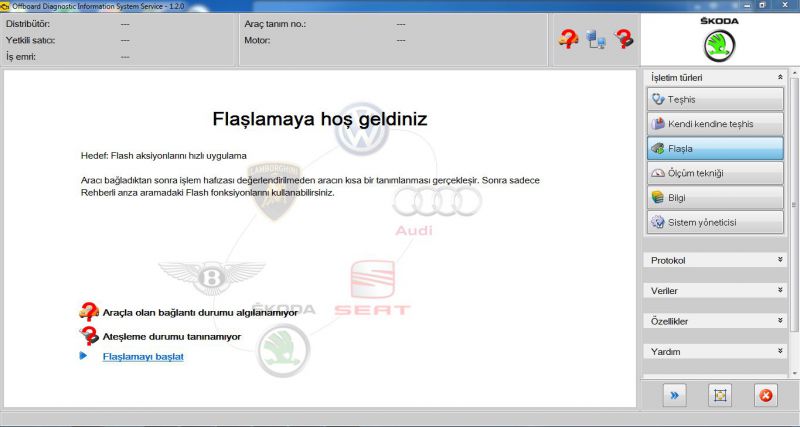Open the Bilgi information mode
800x427 pixels.
pos(715,197)
